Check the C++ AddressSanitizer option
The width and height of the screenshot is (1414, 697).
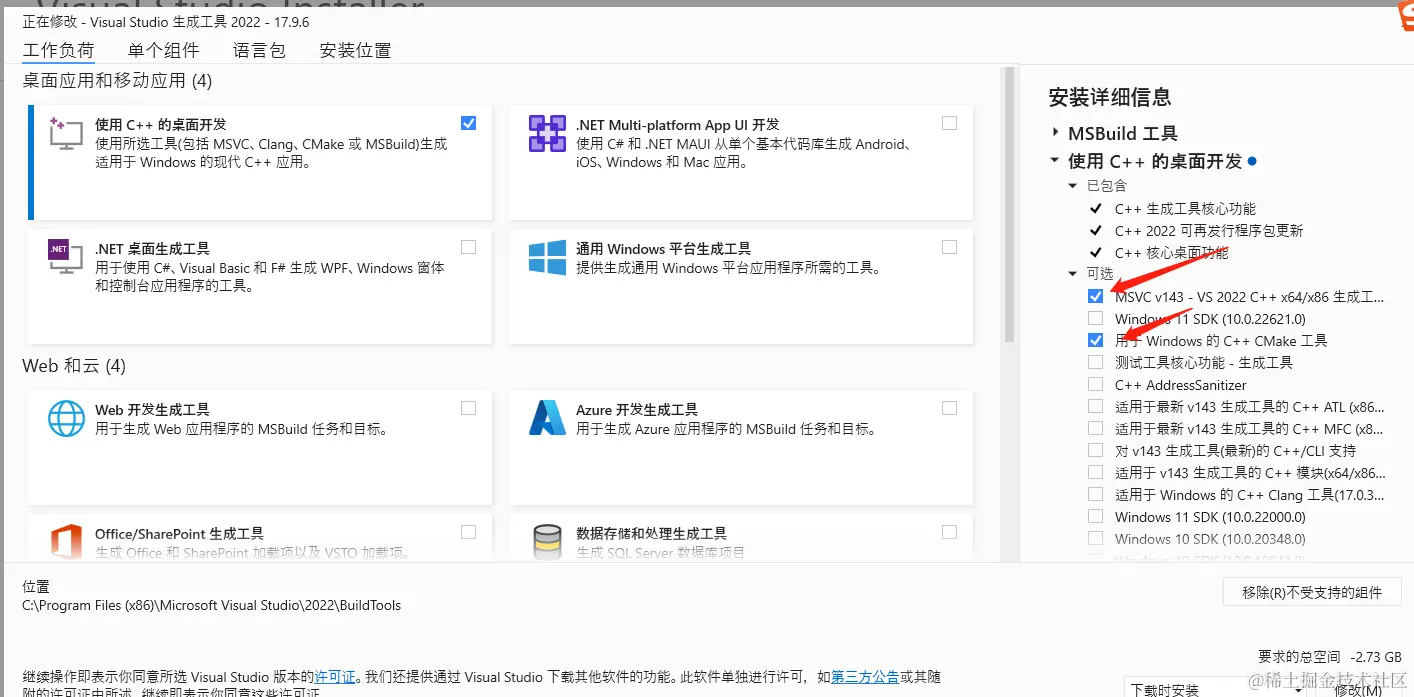pyautogui.click(x=1096, y=384)
